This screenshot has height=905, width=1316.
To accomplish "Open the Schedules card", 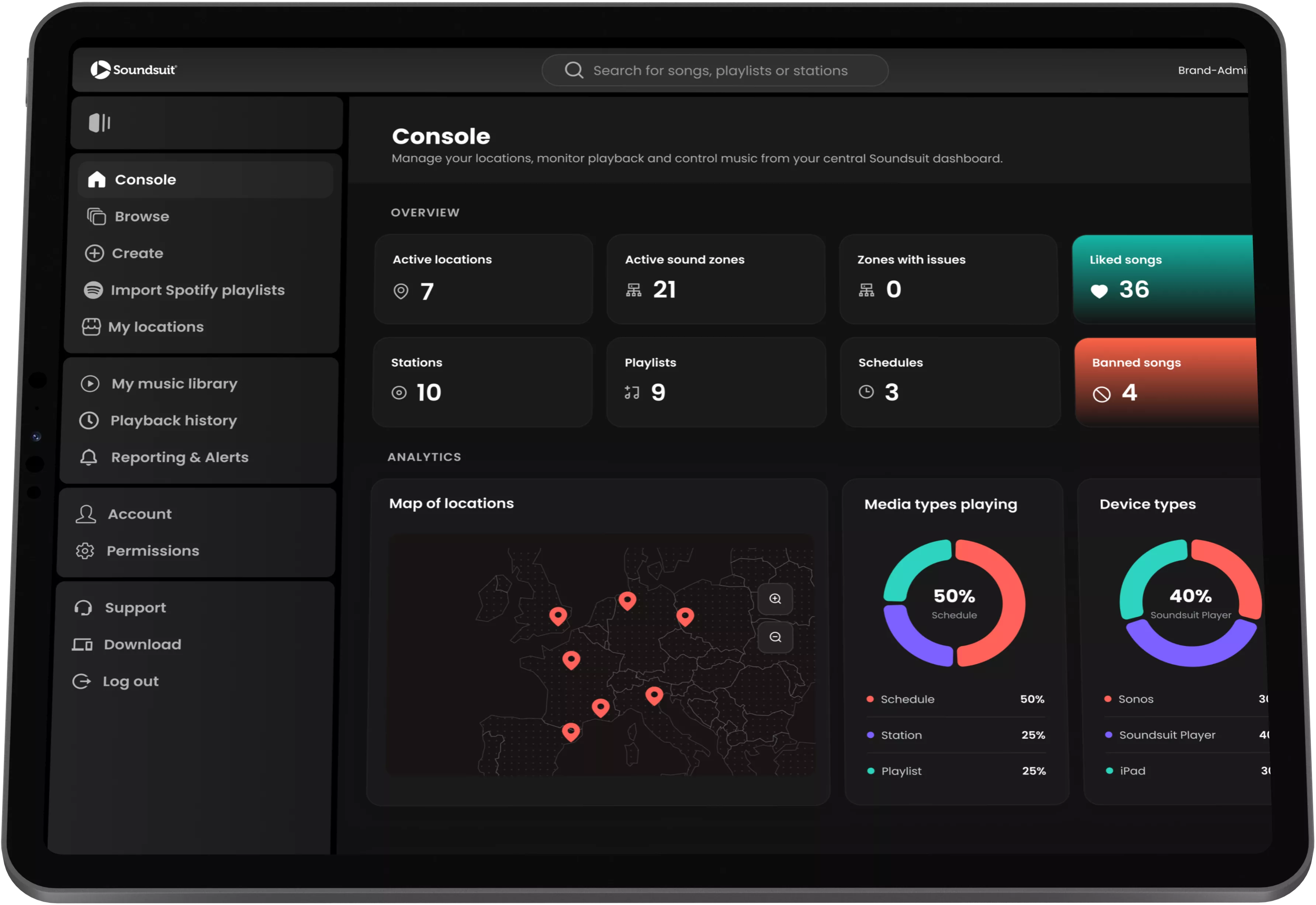I will coord(950,382).
